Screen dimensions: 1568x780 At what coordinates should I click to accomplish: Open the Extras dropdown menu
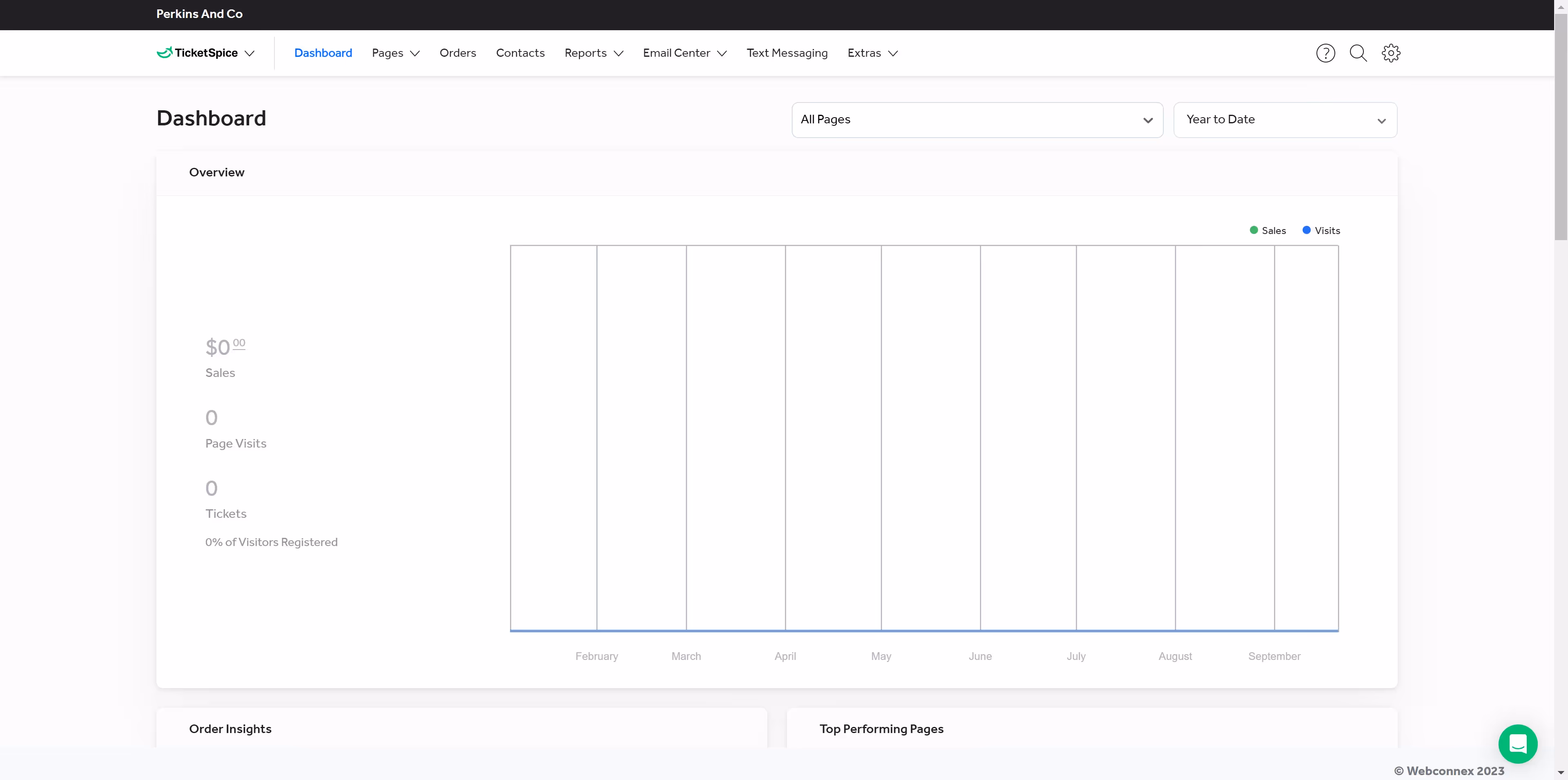pos(872,53)
